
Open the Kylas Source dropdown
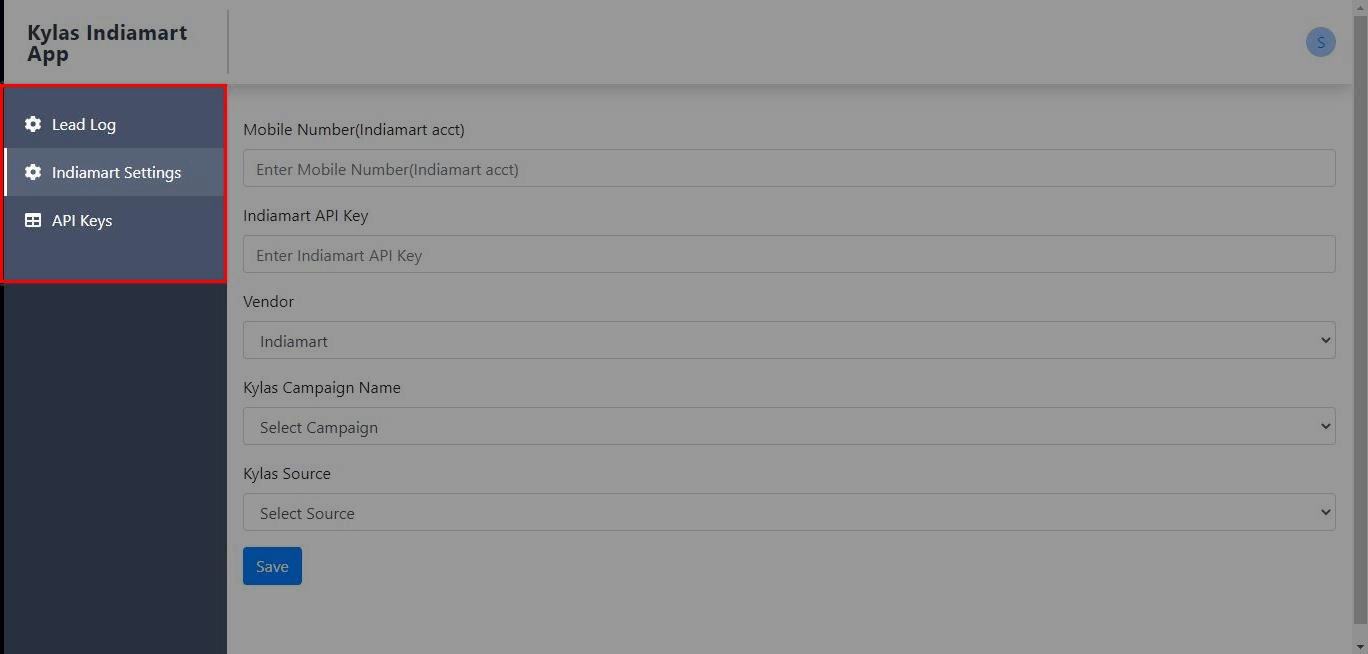(x=789, y=512)
